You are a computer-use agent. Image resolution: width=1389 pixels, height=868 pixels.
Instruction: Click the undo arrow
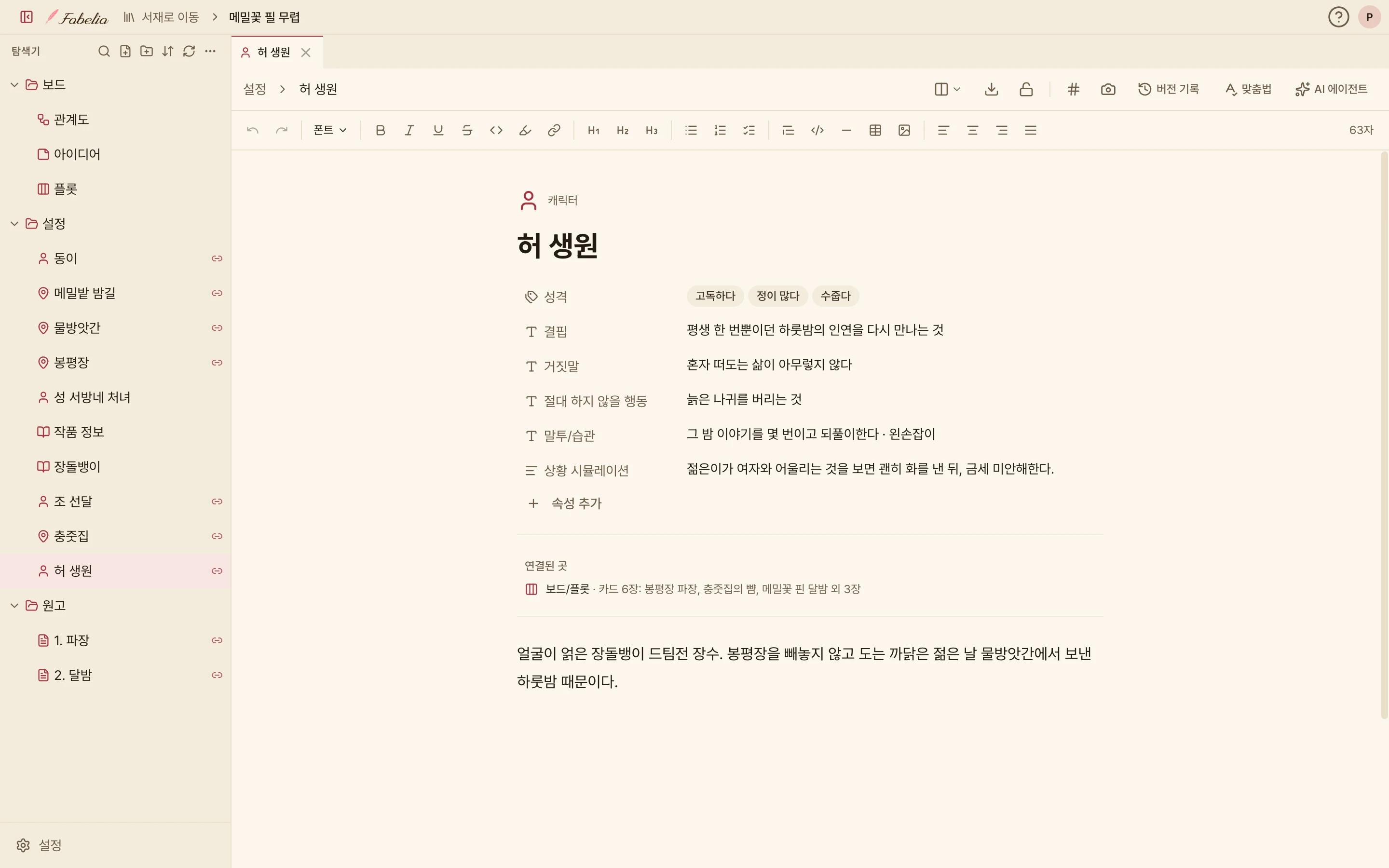point(253,130)
